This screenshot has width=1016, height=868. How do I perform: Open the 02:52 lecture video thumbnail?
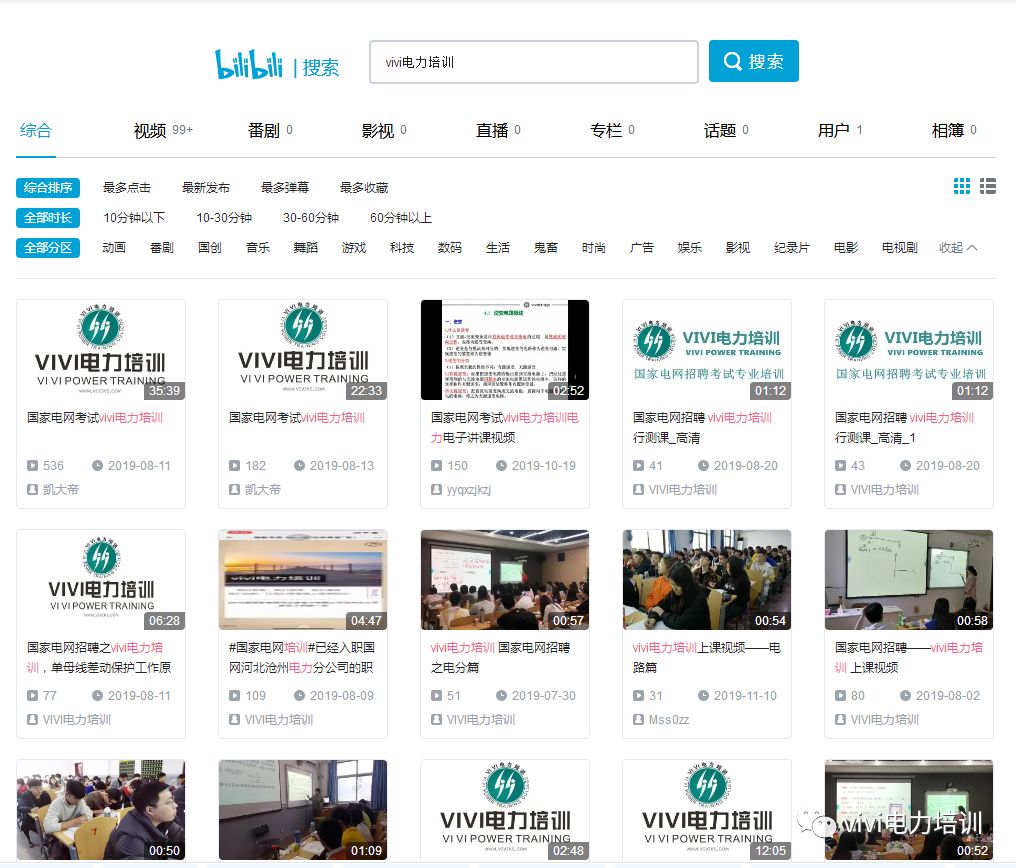click(505, 350)
